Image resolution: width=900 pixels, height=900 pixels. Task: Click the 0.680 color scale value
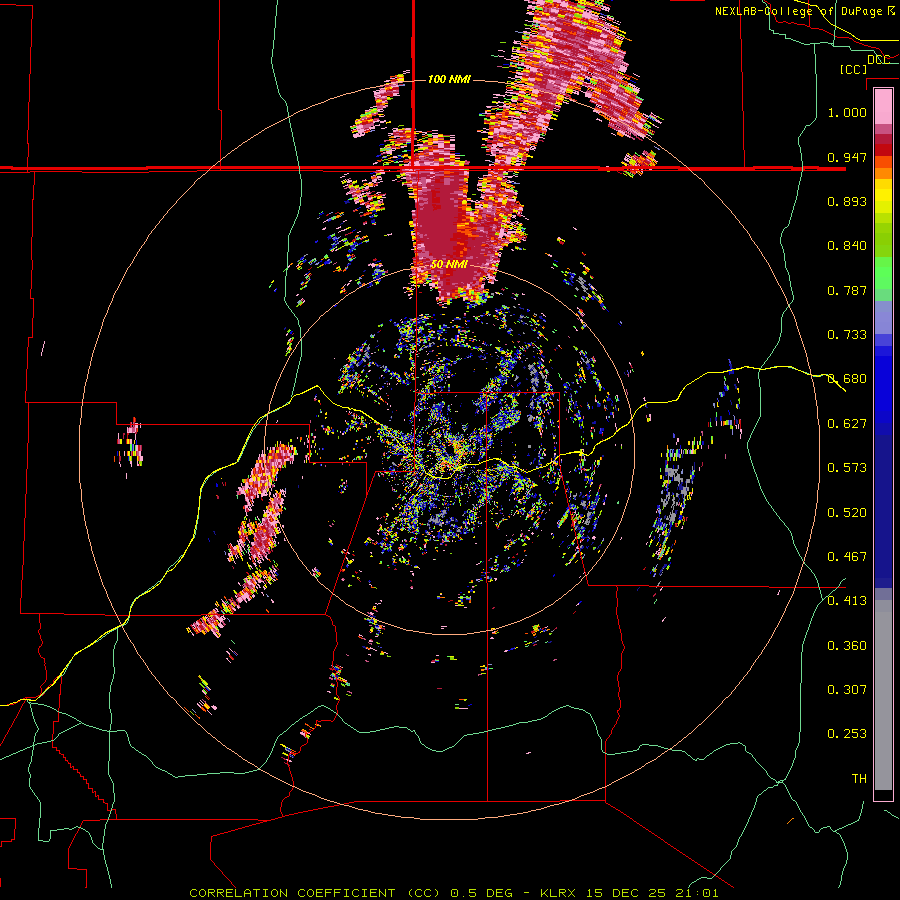click(847, 379)
